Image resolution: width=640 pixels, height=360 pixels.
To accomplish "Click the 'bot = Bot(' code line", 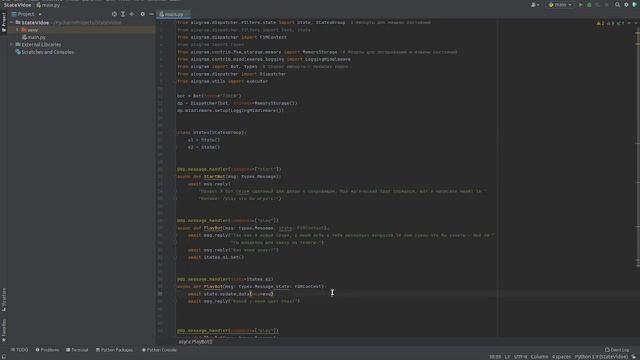I will 209,96.
